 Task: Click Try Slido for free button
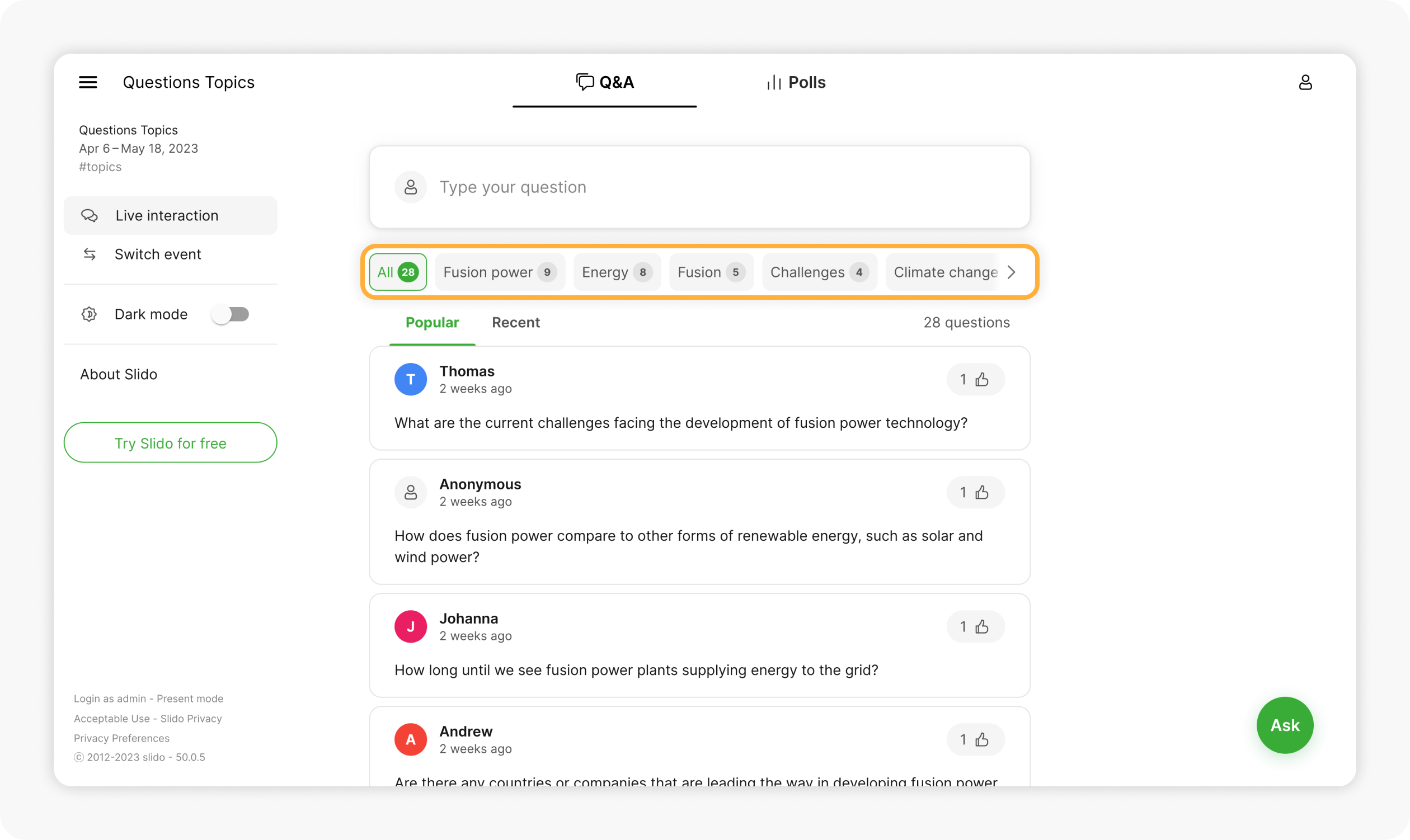171,442
